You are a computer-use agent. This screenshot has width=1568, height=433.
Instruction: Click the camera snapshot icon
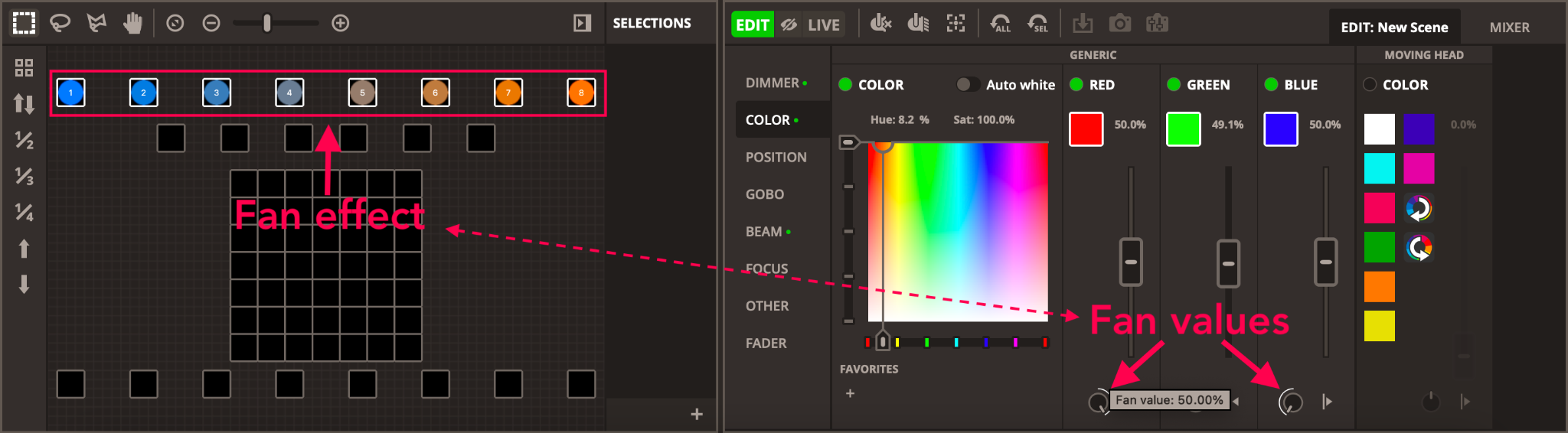coord(1119,24)
